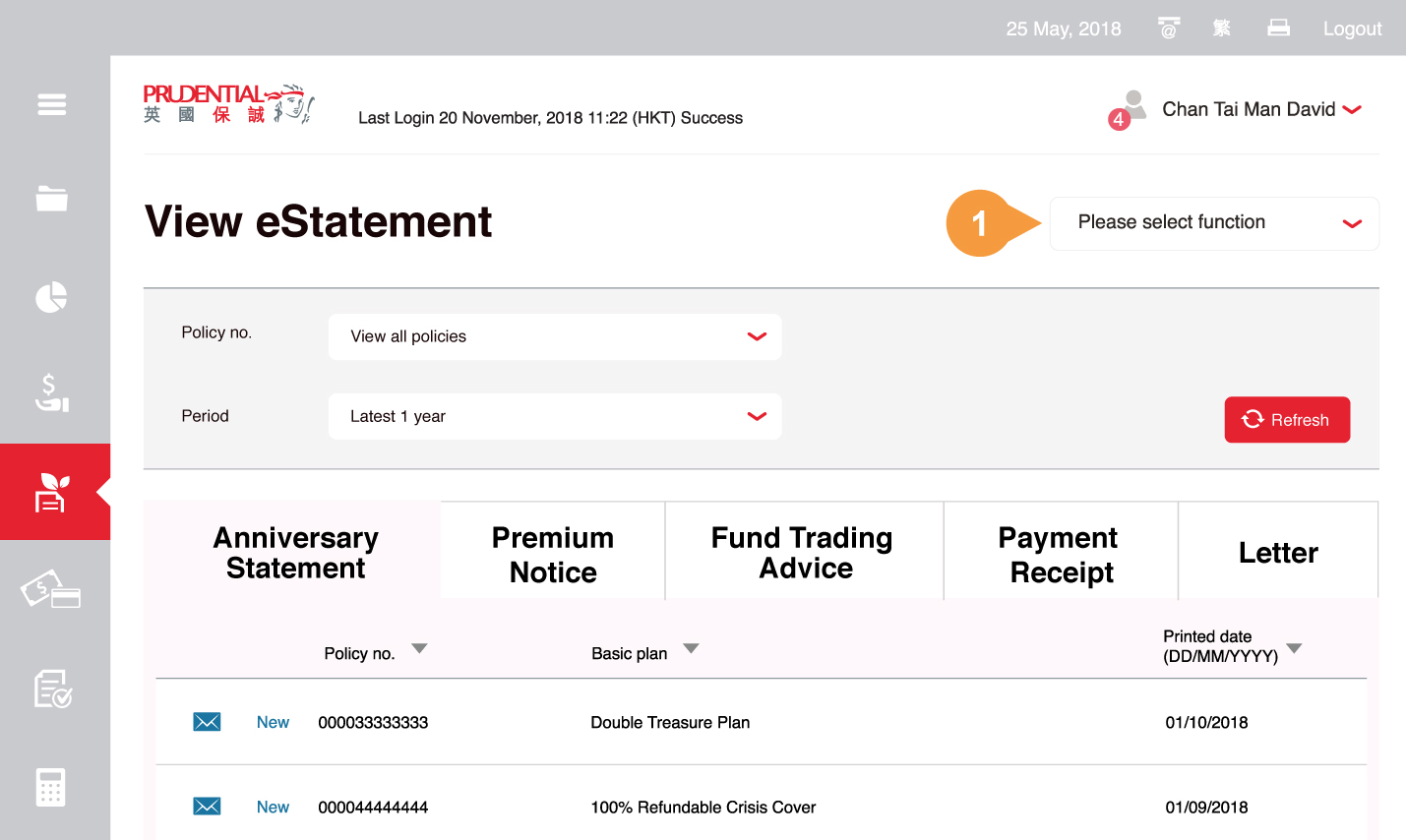Screen dimensions: 1406x840
Task: Click the printer icon in top bar
Action: (x=1278, y=29)
